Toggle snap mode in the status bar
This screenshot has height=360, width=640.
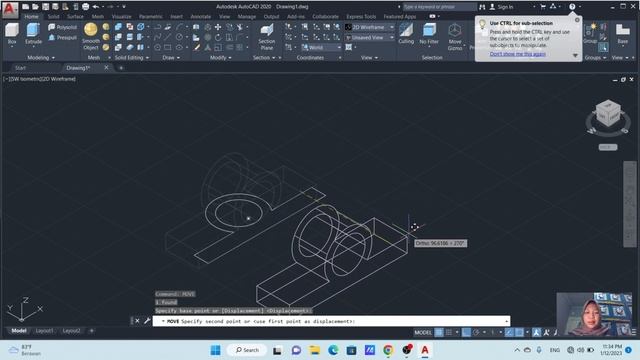(x=449, y=332)
